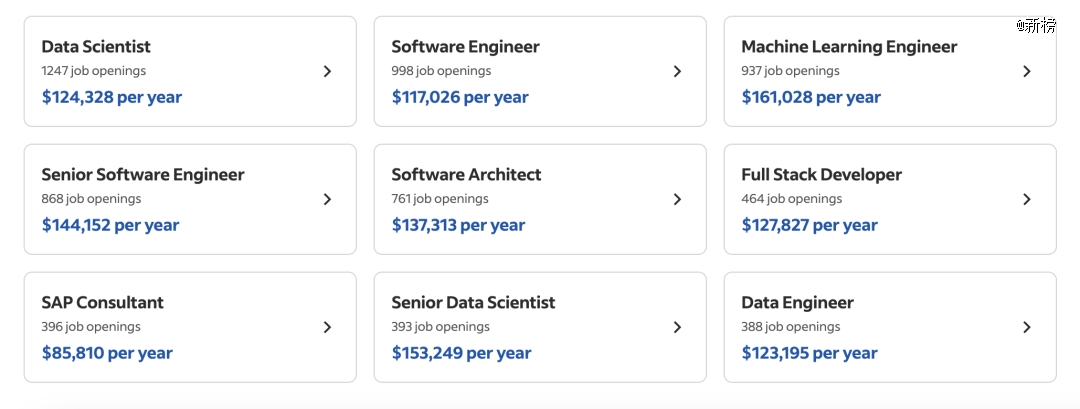Open the Data Scientist job title
The height and width of the screenshot is (409, 1080).
point(96,46)
